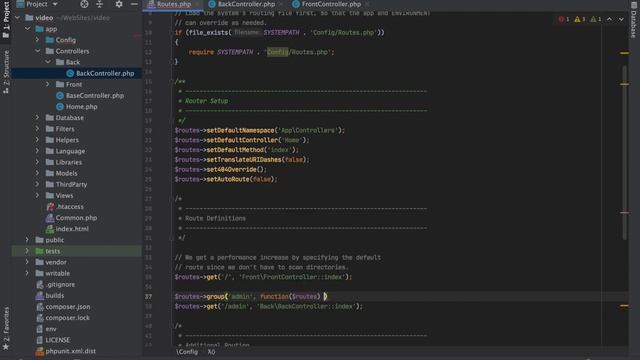This screenshot has width=640, height=360.
Task: Select the .gitignore file
Action: coord(60,284)
